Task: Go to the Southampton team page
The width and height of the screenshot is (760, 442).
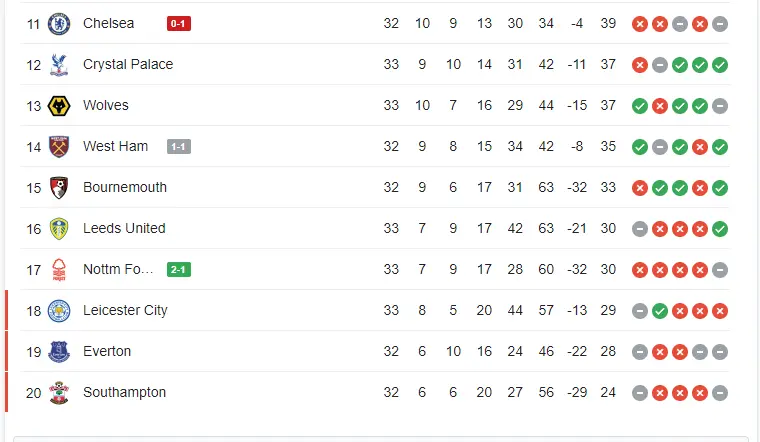Action: click(x=124, y=392)
